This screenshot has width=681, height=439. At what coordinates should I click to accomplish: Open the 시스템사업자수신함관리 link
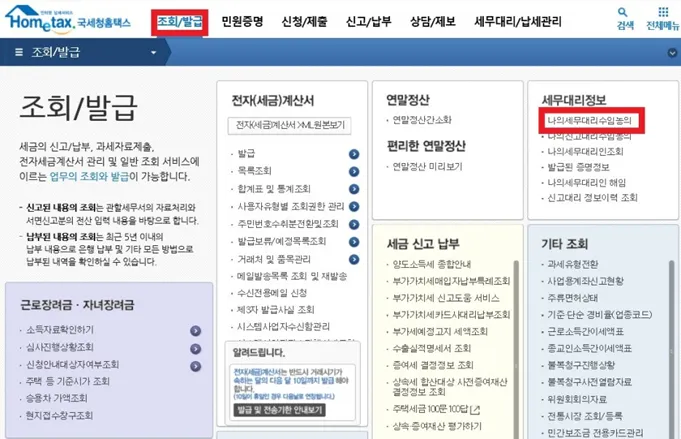pyautogui.click(x=283, y=327)
